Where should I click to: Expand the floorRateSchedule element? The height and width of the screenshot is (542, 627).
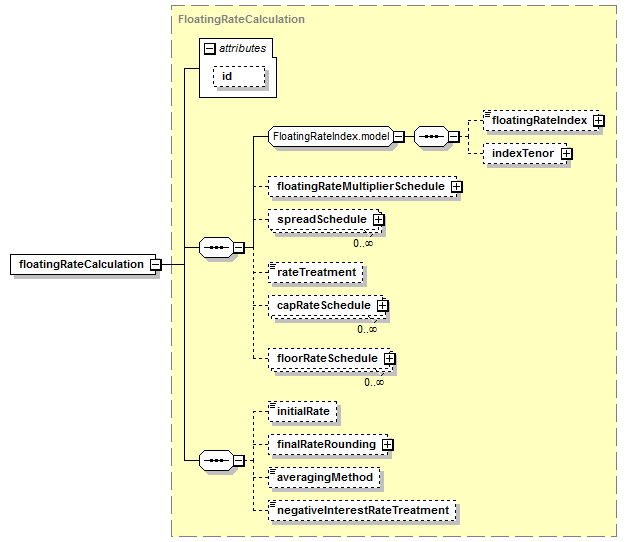coord(389,358)
